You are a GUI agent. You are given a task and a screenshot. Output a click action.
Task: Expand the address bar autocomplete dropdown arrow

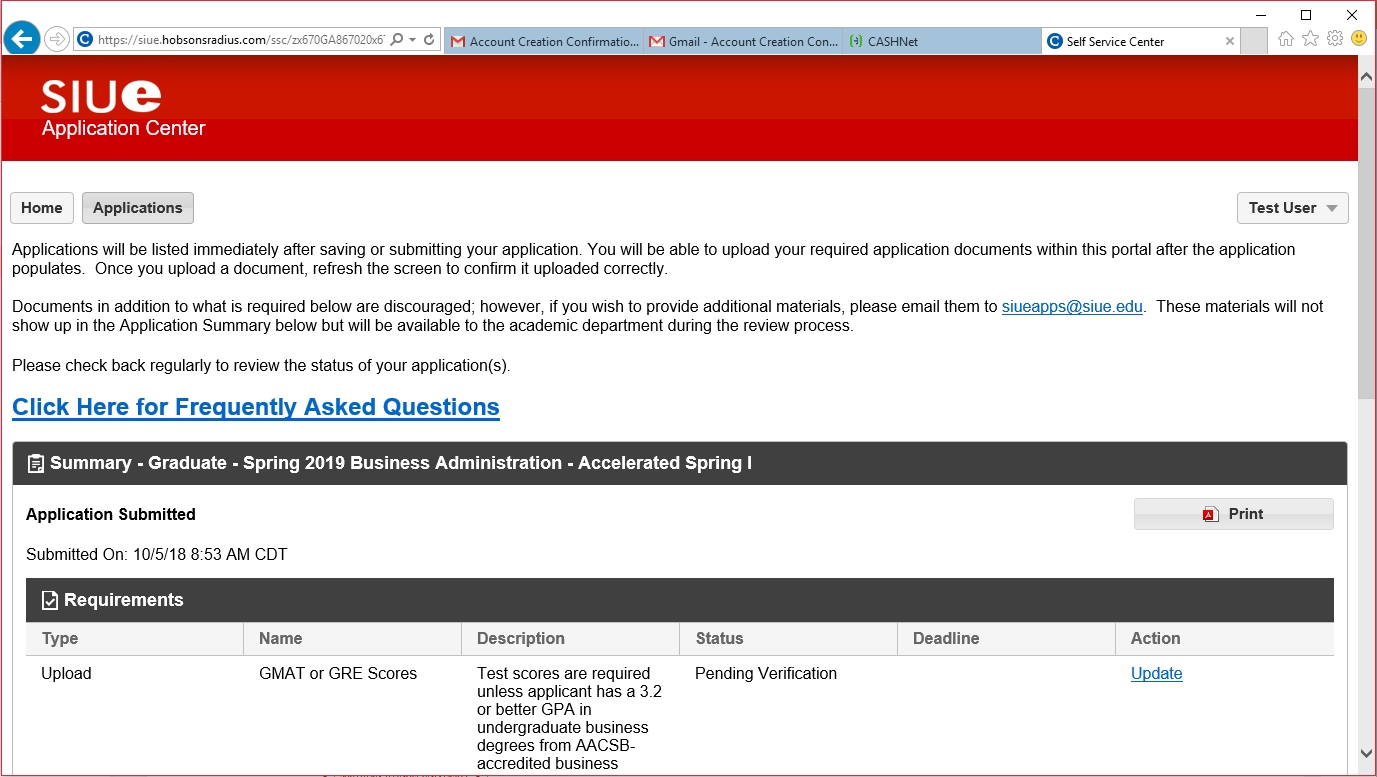412,40
